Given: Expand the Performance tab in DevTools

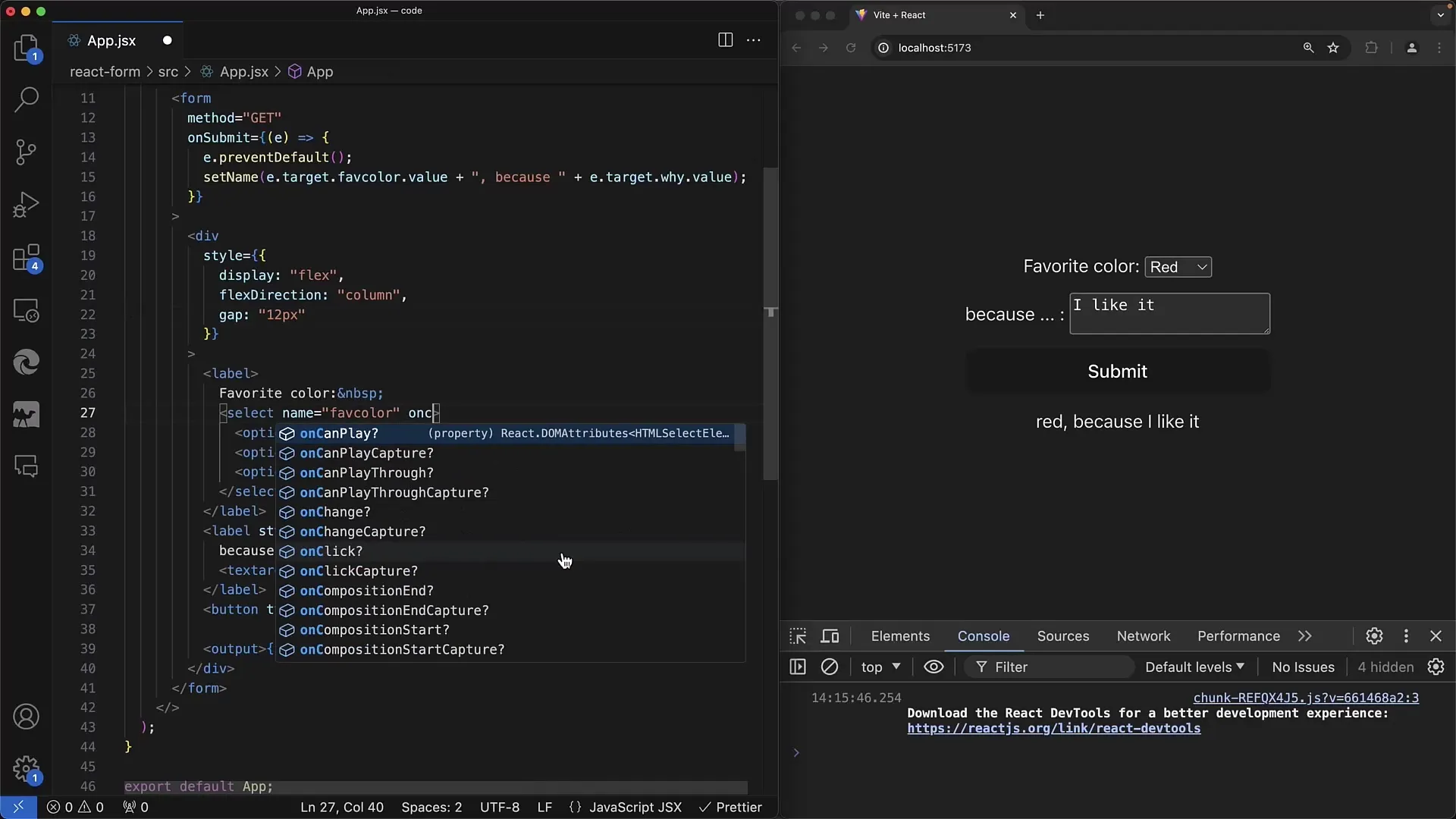Looking at the screenshot, I should [1239, 635].
